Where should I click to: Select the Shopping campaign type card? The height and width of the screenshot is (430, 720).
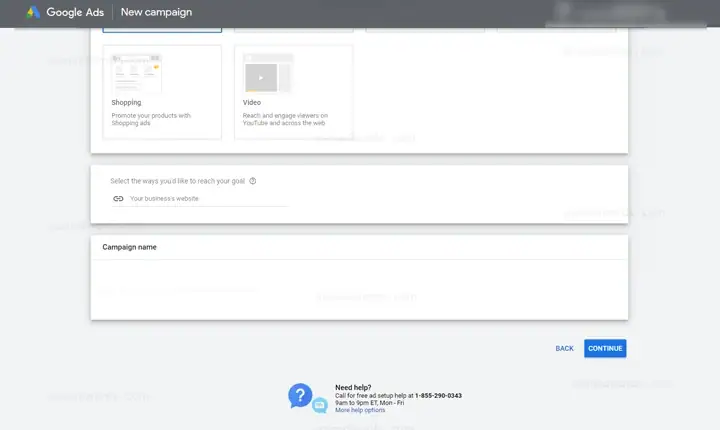[162, 92]
